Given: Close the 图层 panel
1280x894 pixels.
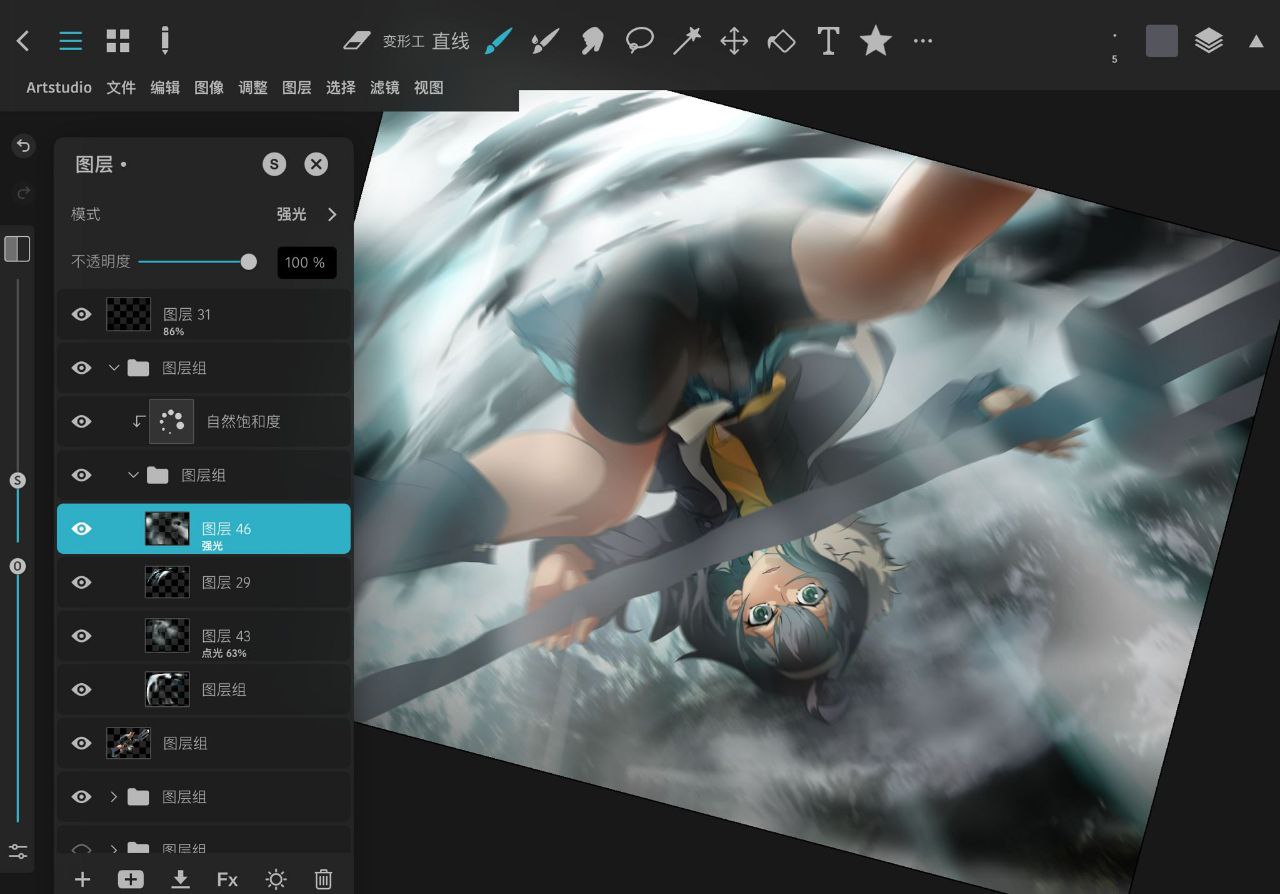Looking at the screenshot, I should point(316,164).
